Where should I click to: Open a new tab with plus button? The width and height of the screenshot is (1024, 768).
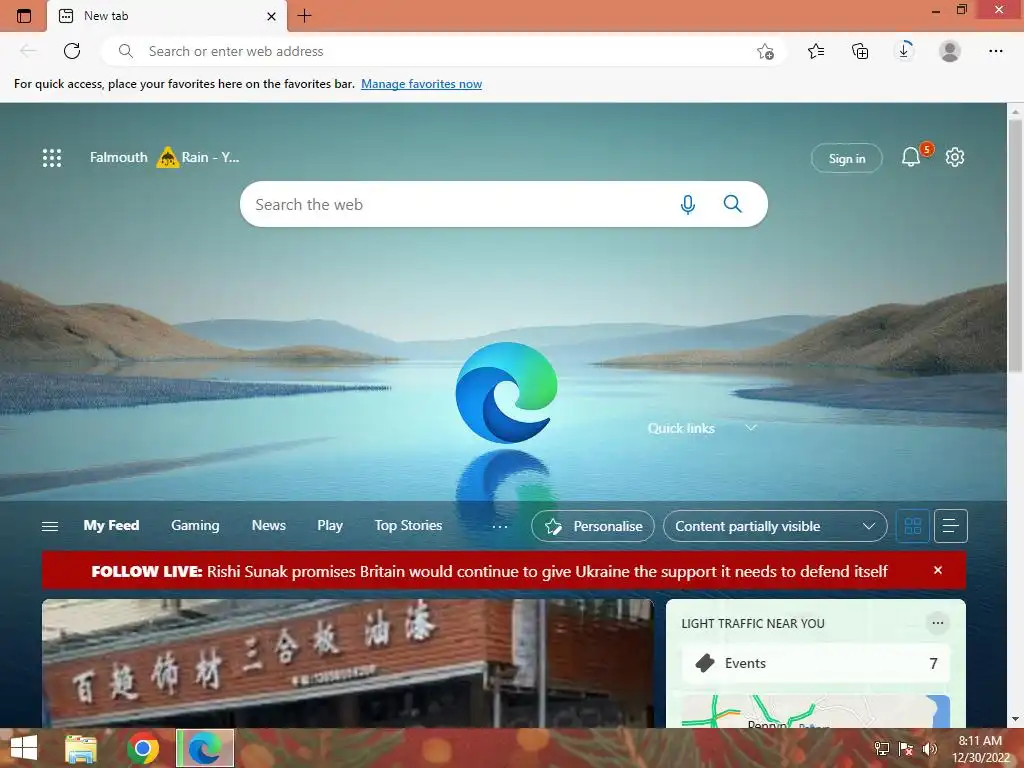304,16
